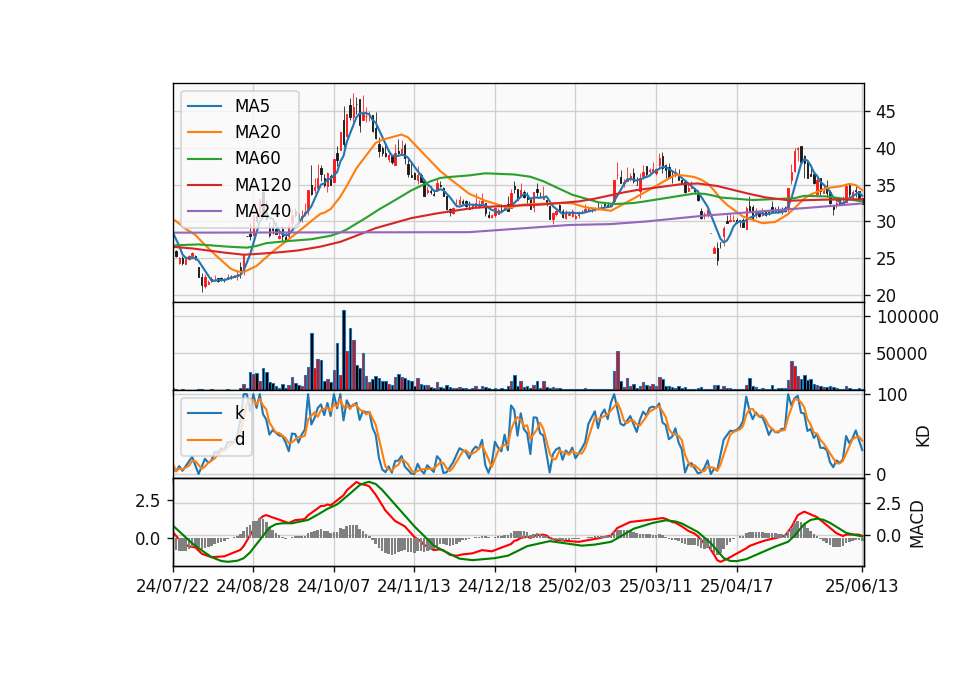Click the tallest volume bar in October 2024
Viewport: 960px width, 690px height.
[x=343, y=350]
